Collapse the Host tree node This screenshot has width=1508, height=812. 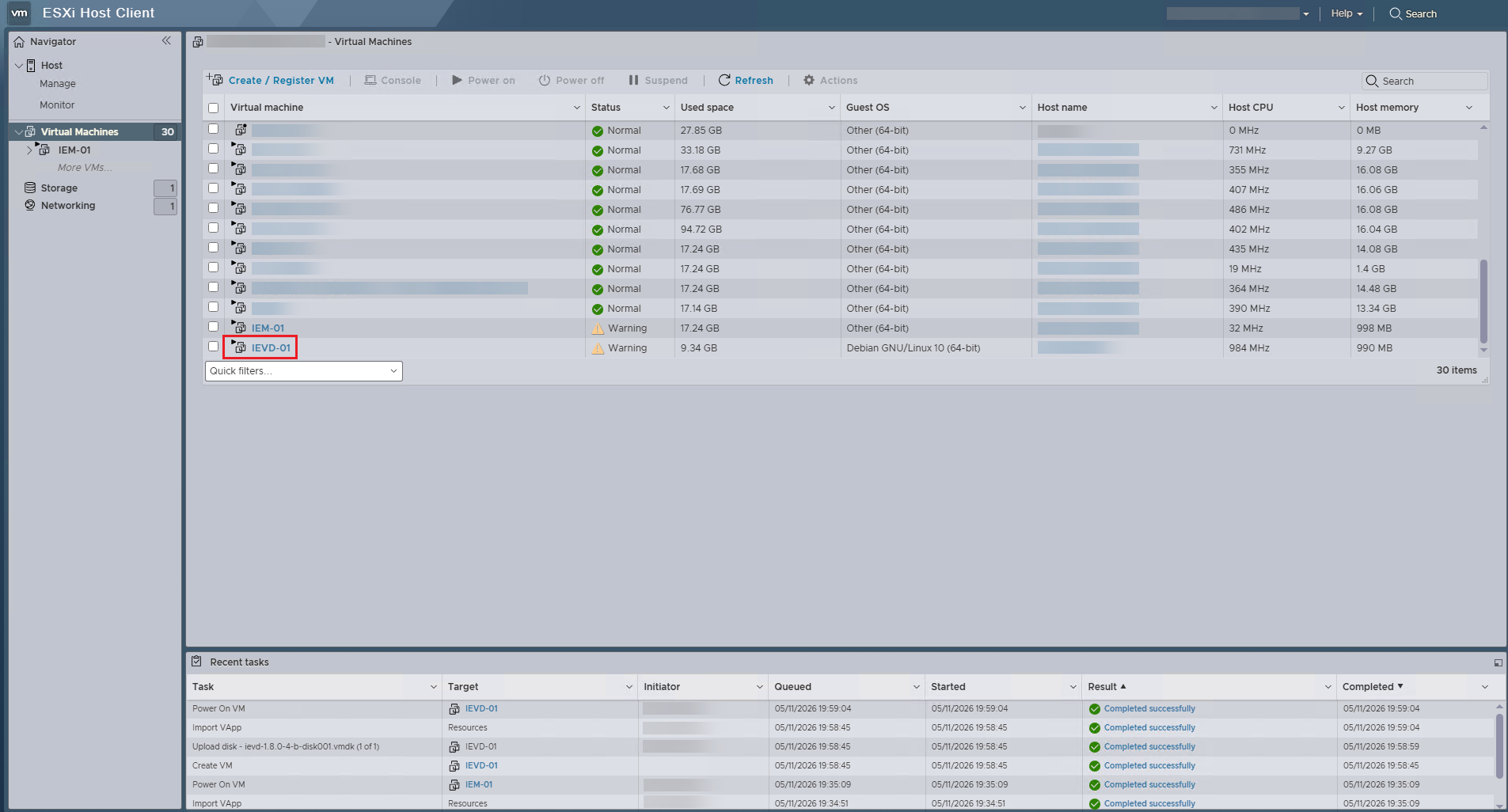tap(19, 66)
